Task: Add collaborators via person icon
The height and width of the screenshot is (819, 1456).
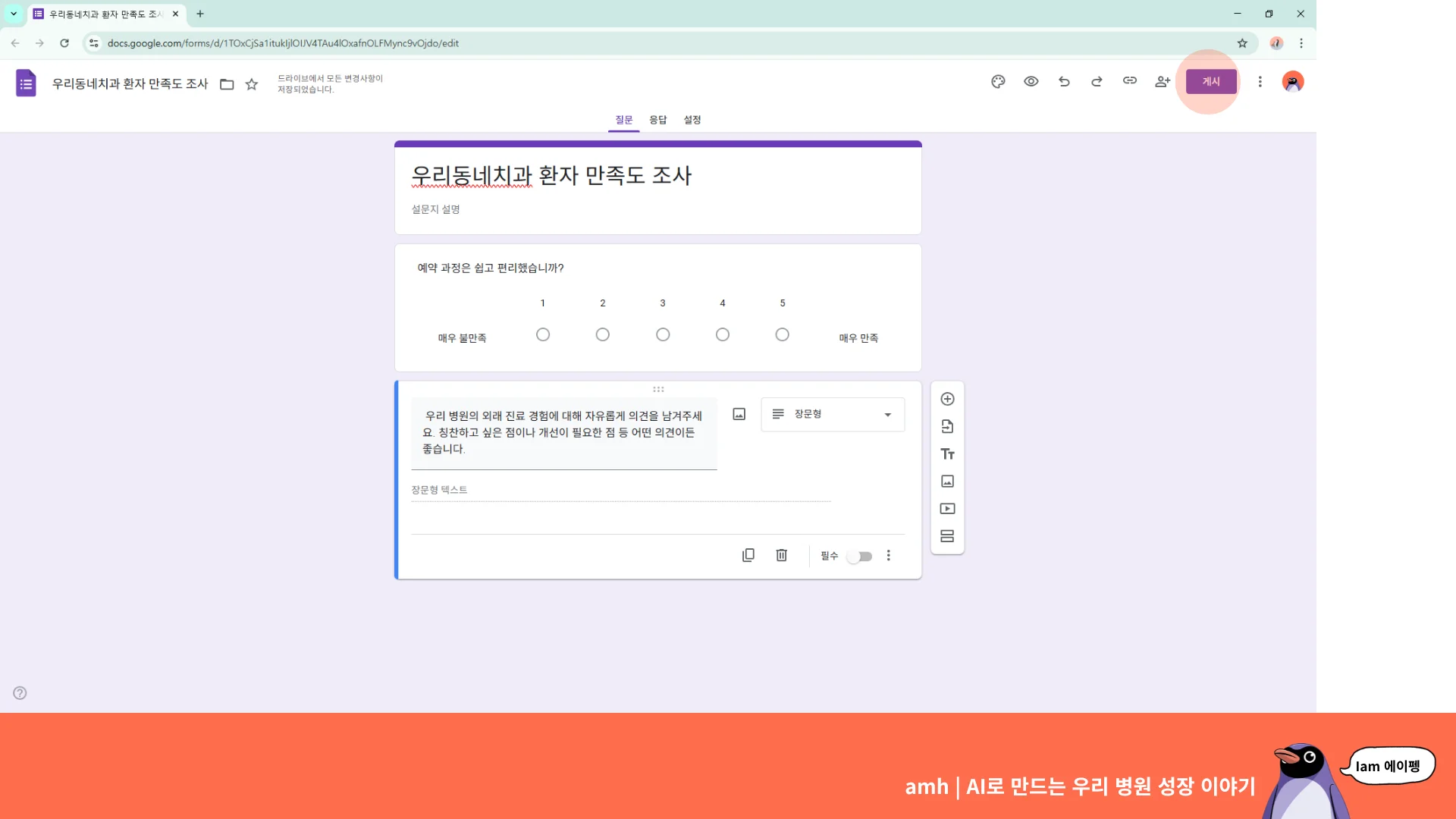Action: (x=1162, y=81)
